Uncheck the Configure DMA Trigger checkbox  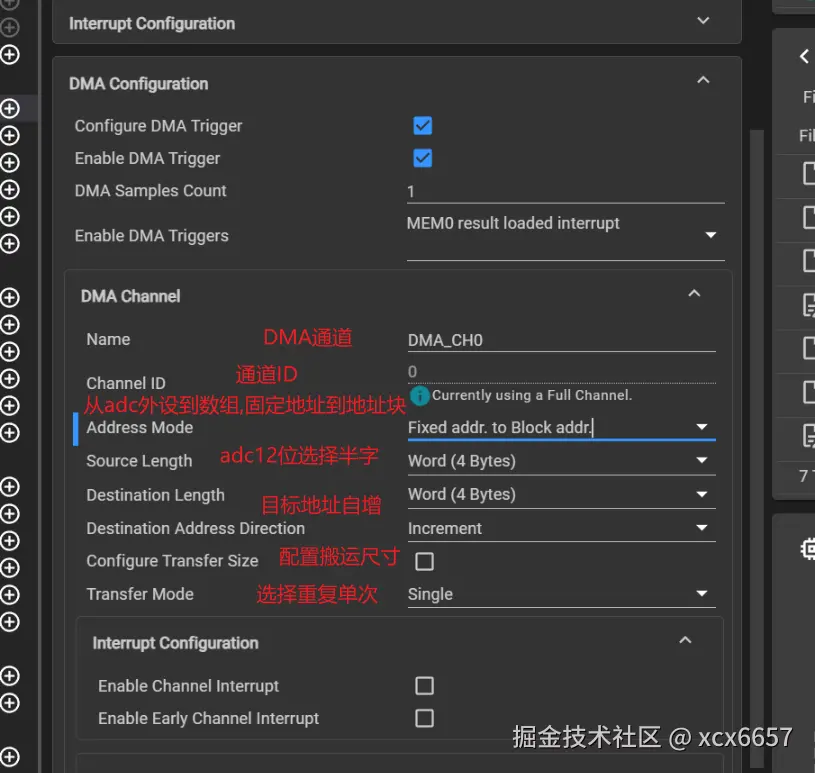(x=423, y=126)
